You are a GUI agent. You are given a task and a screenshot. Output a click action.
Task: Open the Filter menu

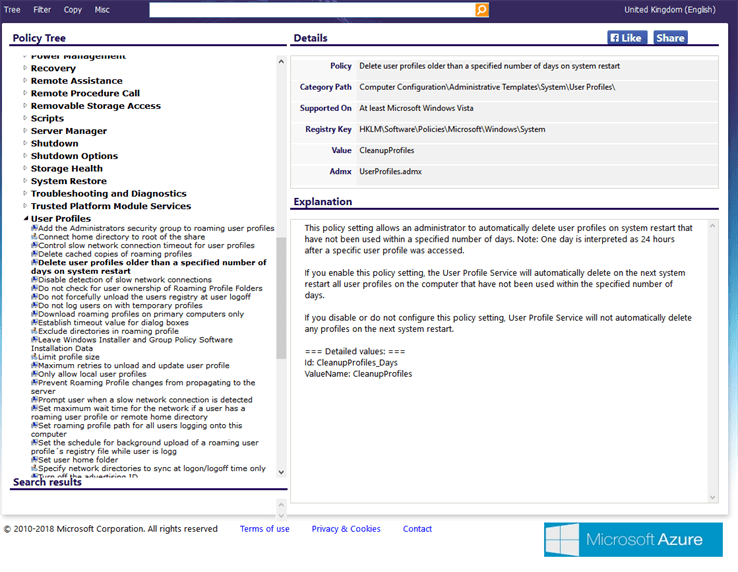(42, 9)
